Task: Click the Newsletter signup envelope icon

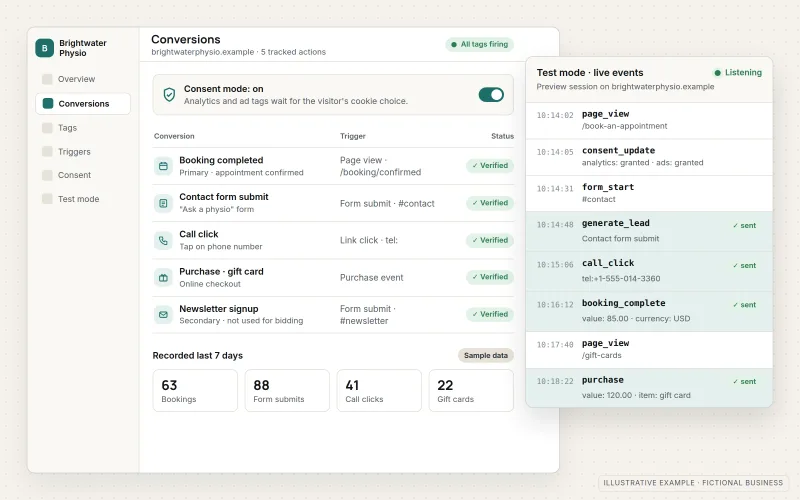Action: [163, 314]
